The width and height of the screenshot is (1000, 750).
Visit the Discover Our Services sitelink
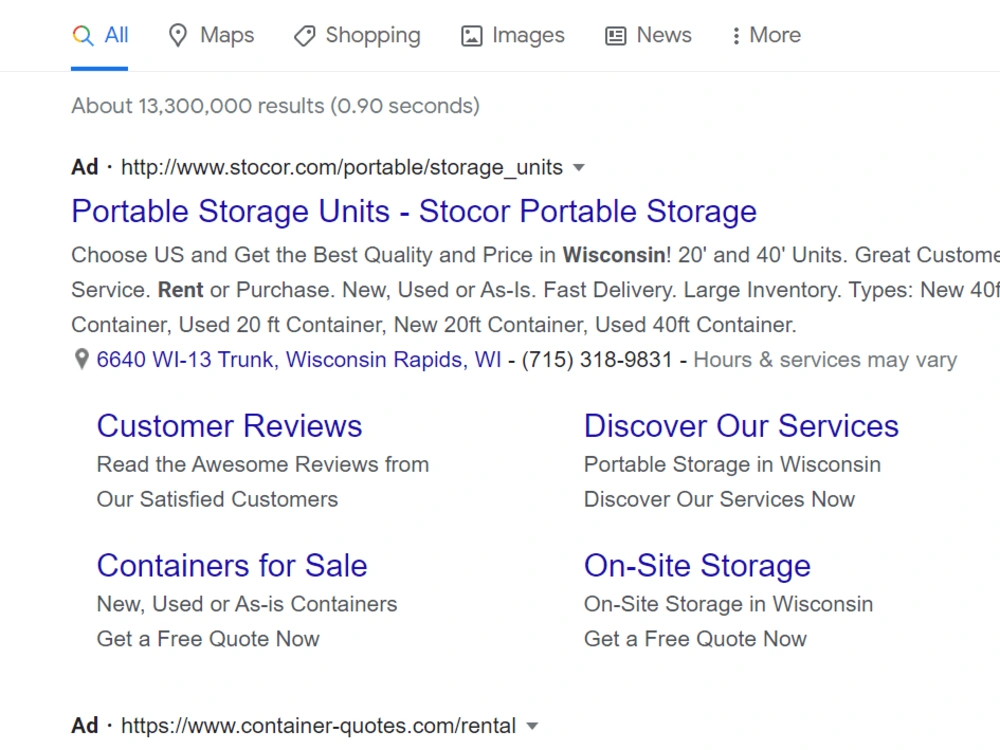[x=741, y=426]
